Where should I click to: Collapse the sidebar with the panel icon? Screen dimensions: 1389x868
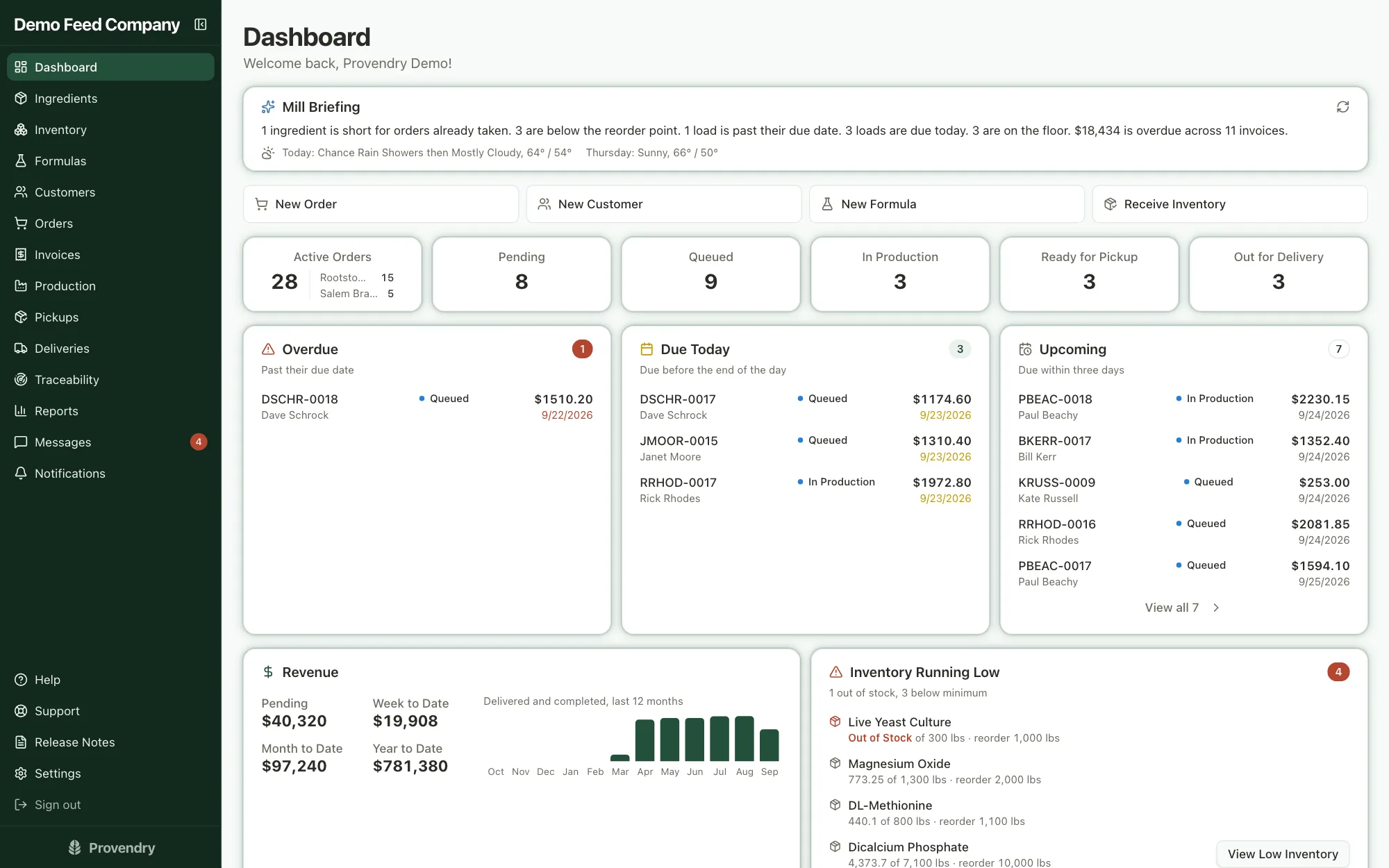pyautogui.click(x=201, y=25)
